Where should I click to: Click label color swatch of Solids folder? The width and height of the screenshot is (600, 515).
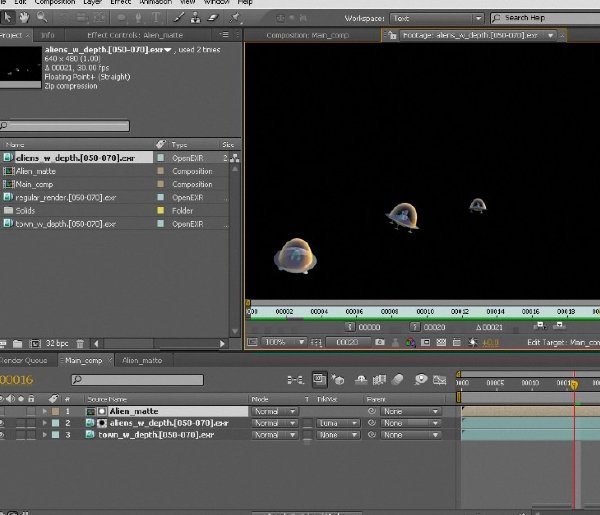click(161, 210)
